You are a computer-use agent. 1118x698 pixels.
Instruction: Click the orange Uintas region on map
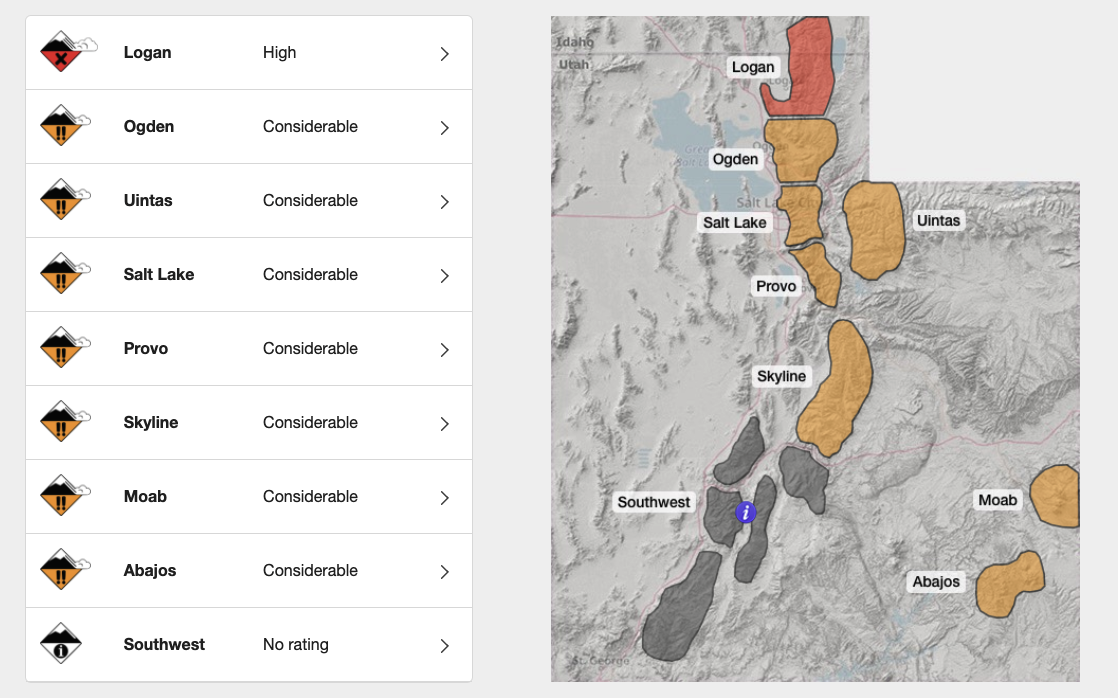[x=874, y=230]
